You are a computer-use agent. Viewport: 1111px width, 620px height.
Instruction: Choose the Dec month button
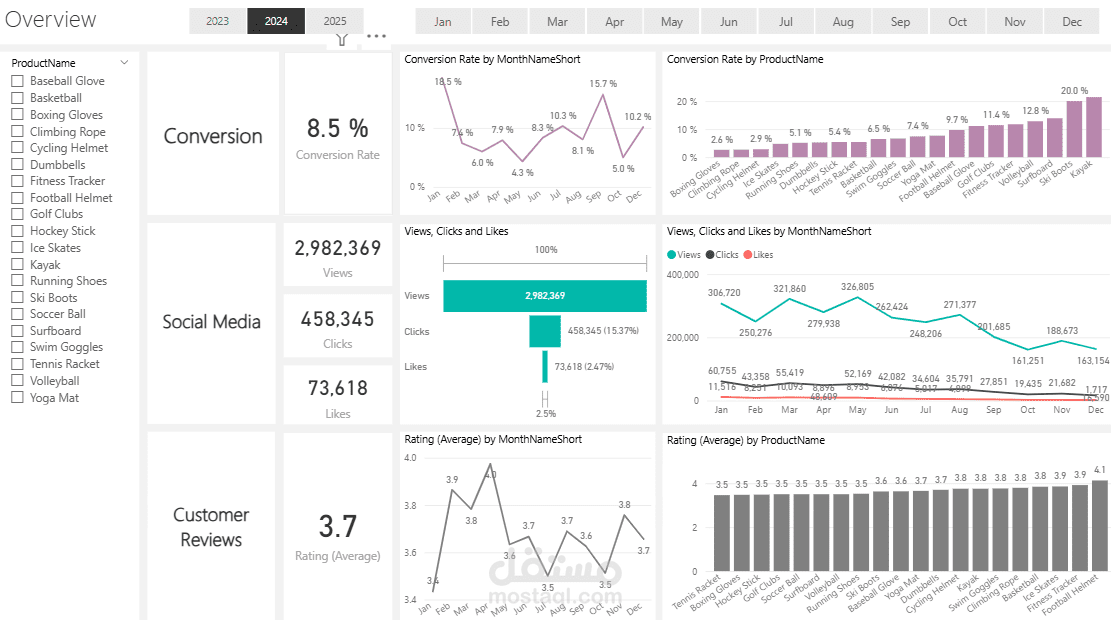coord(1072,21)
